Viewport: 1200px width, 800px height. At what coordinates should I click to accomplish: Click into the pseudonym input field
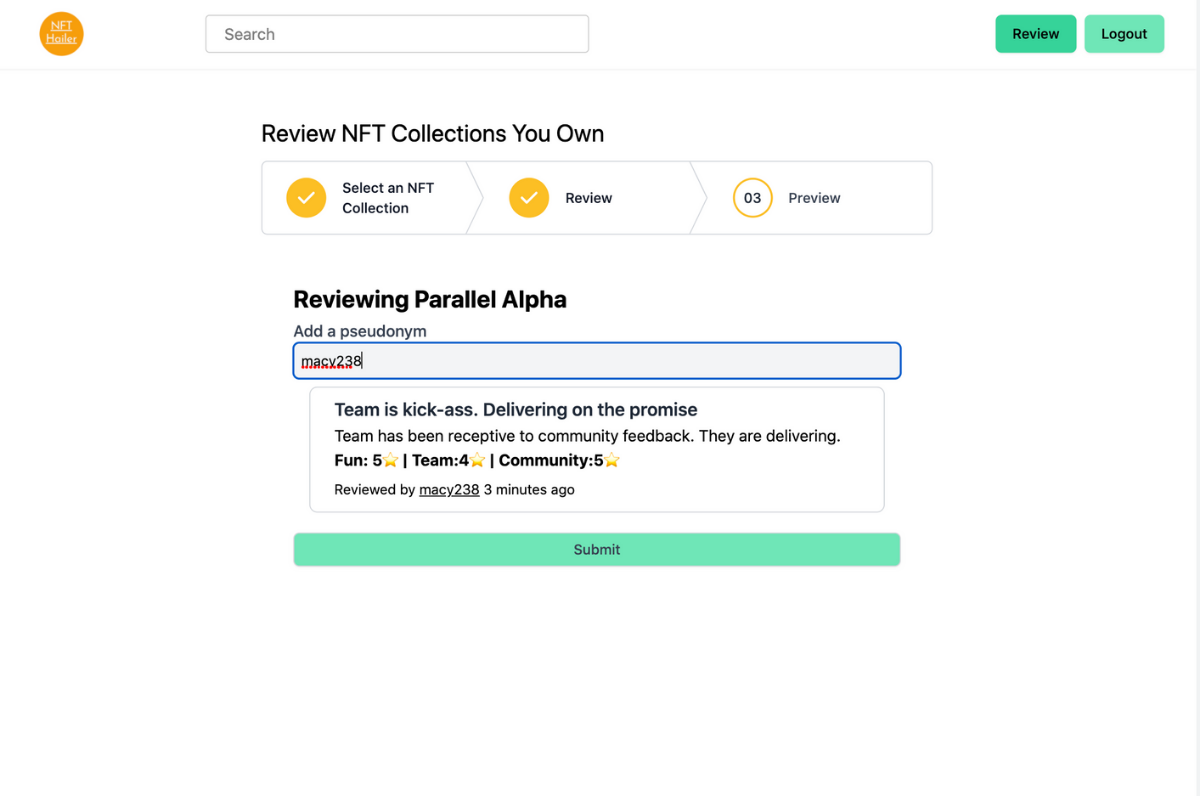click(597, 361)
